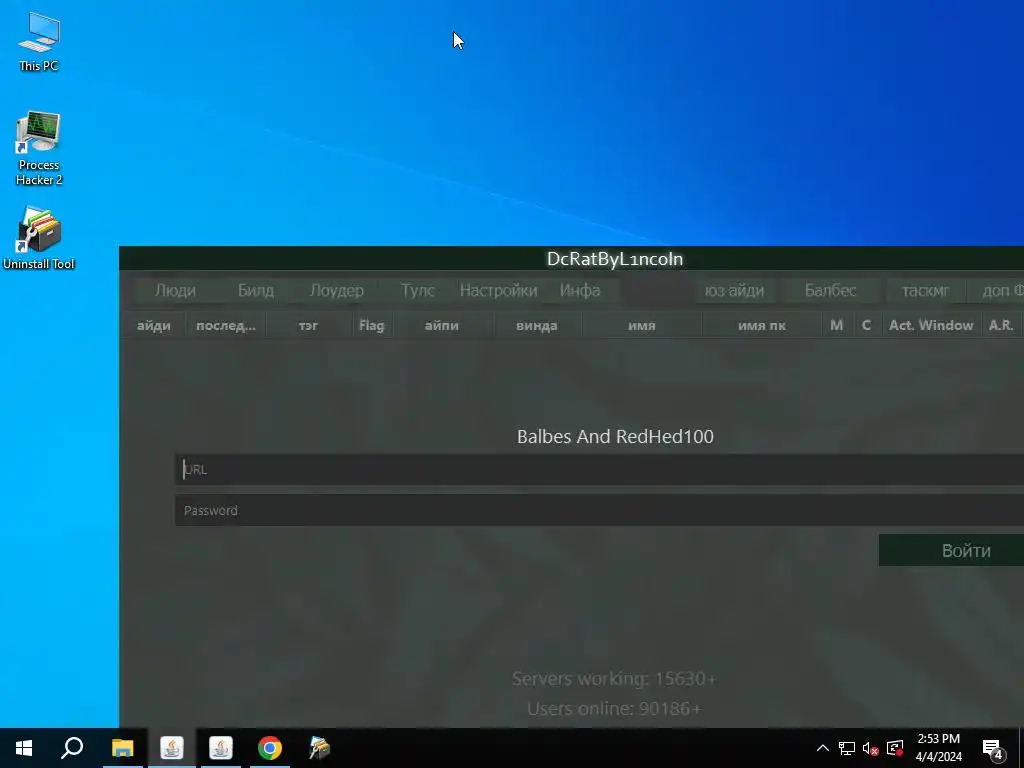Open the Лоудер tab
Image resolution: width=1024 pixels, height=768 pixels.
coord(336,291)
